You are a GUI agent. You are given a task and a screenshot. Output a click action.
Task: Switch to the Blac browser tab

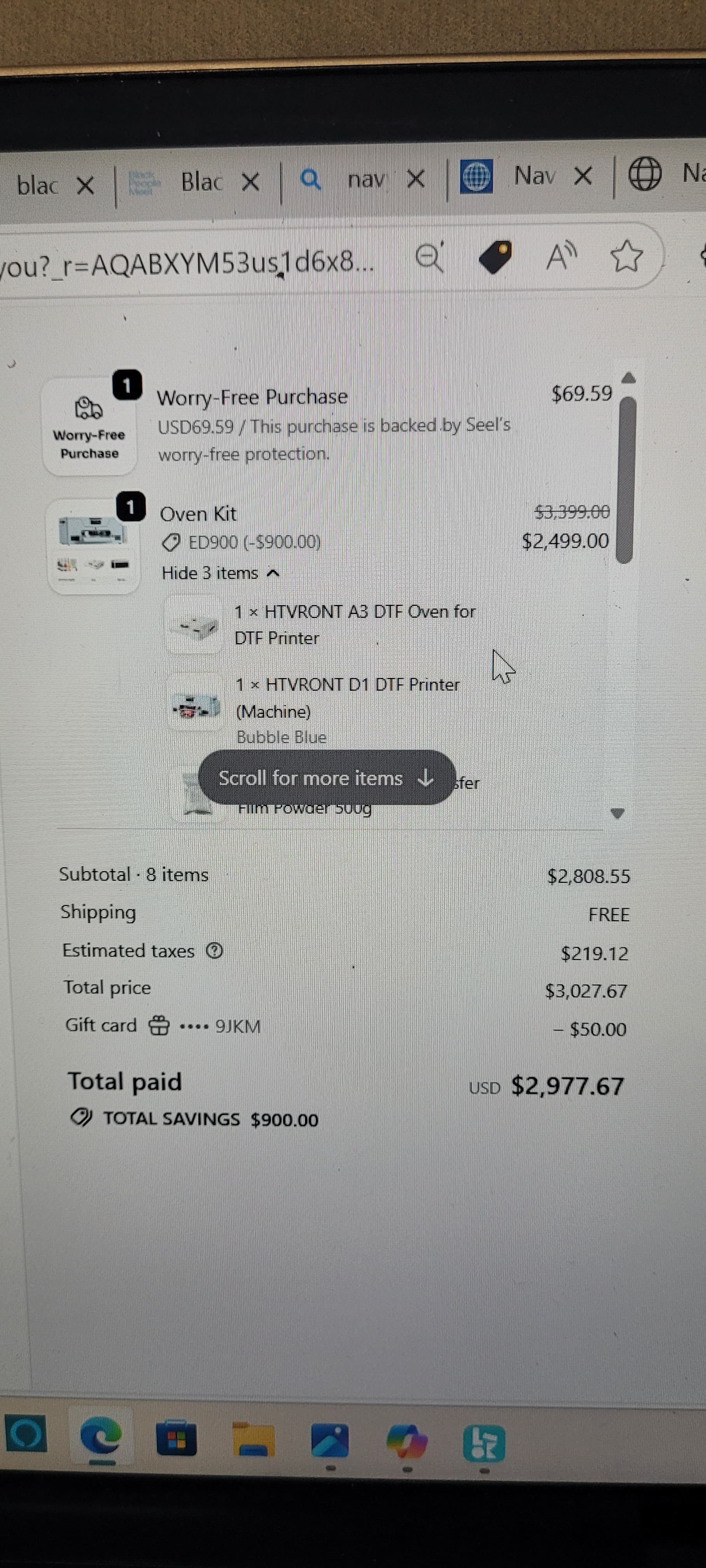pyautogui.click(x=201, y=181)
